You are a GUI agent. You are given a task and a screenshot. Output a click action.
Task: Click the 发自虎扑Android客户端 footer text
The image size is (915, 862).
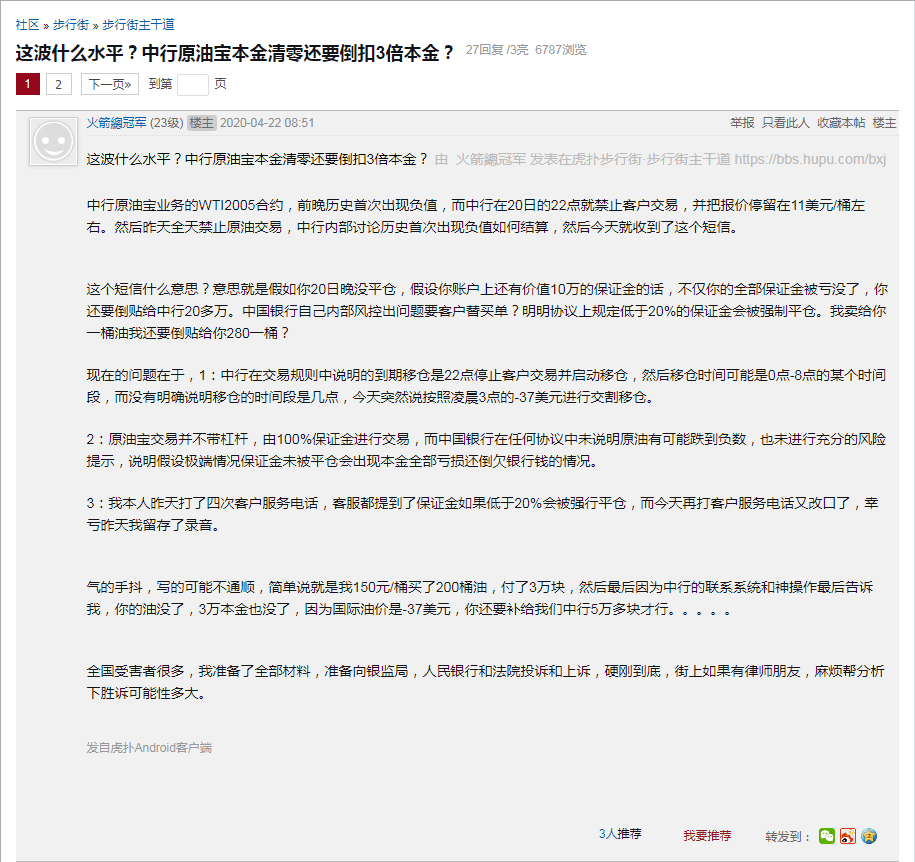[x=149, y=748]
